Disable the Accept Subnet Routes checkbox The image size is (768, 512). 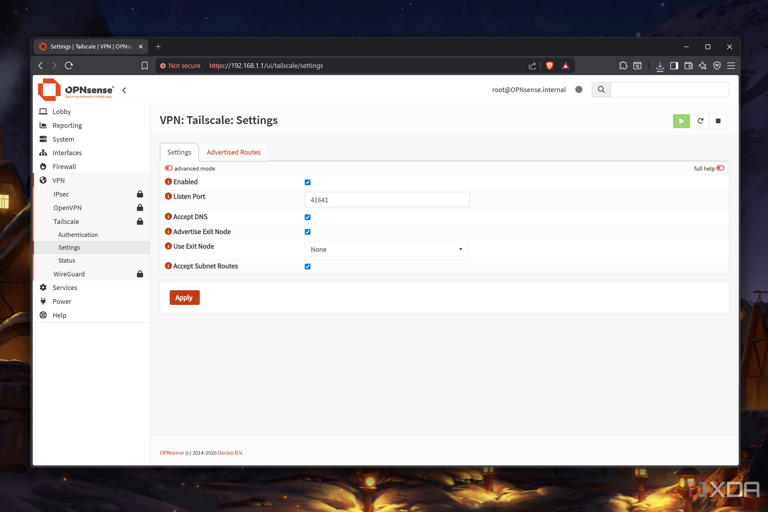pyautogui.click(x=307, y=267)
